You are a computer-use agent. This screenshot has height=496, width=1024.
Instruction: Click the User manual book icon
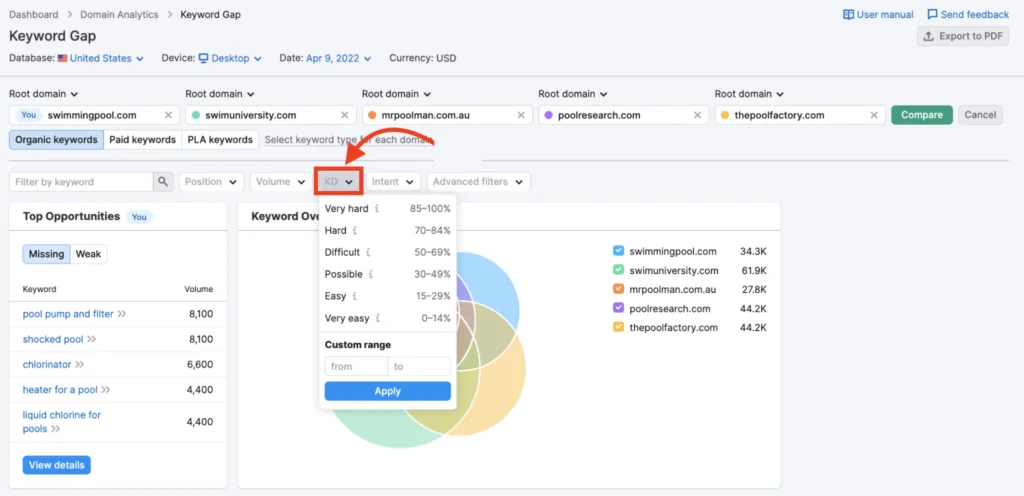tap(848, 14)
